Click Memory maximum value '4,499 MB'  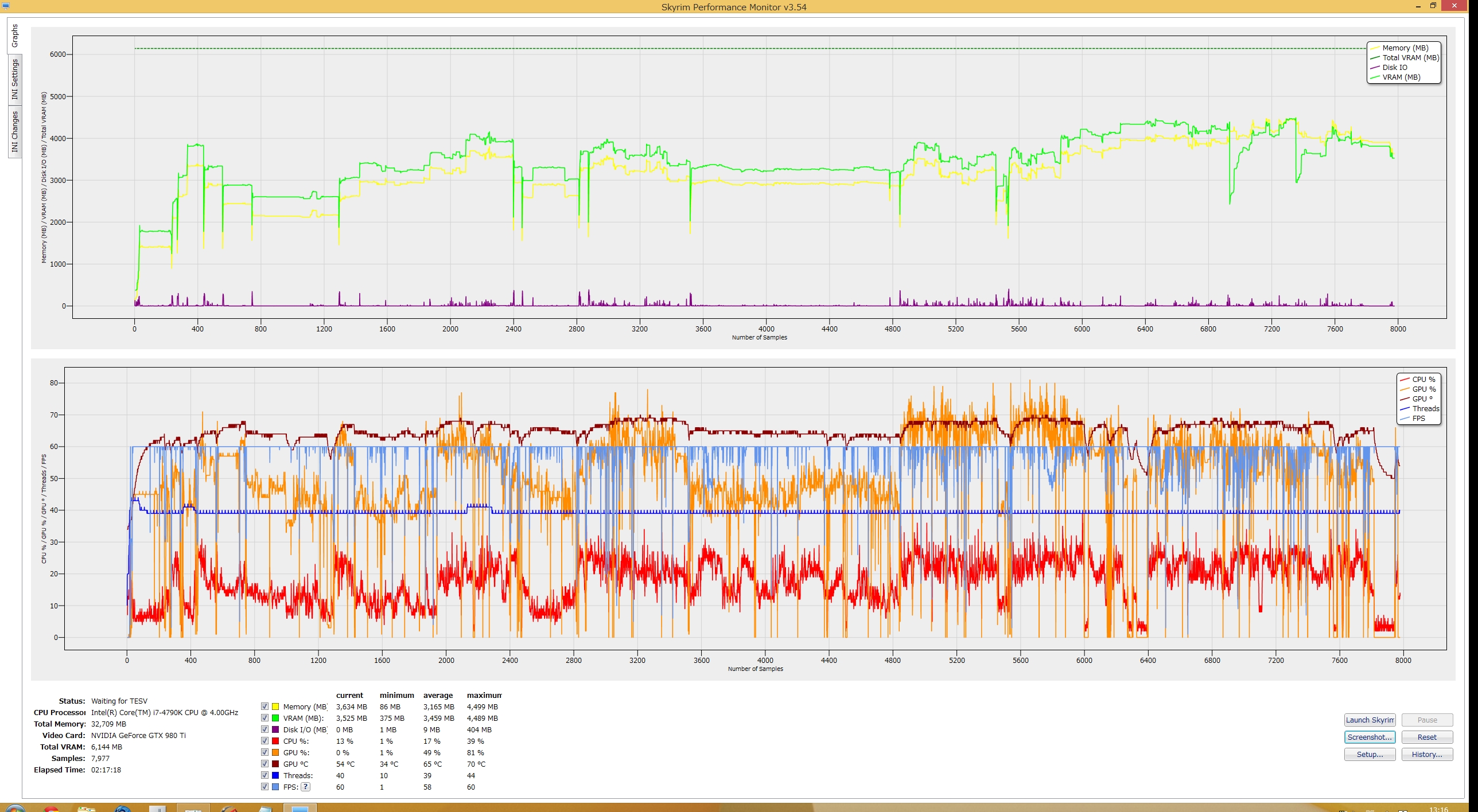coord(483,707)
